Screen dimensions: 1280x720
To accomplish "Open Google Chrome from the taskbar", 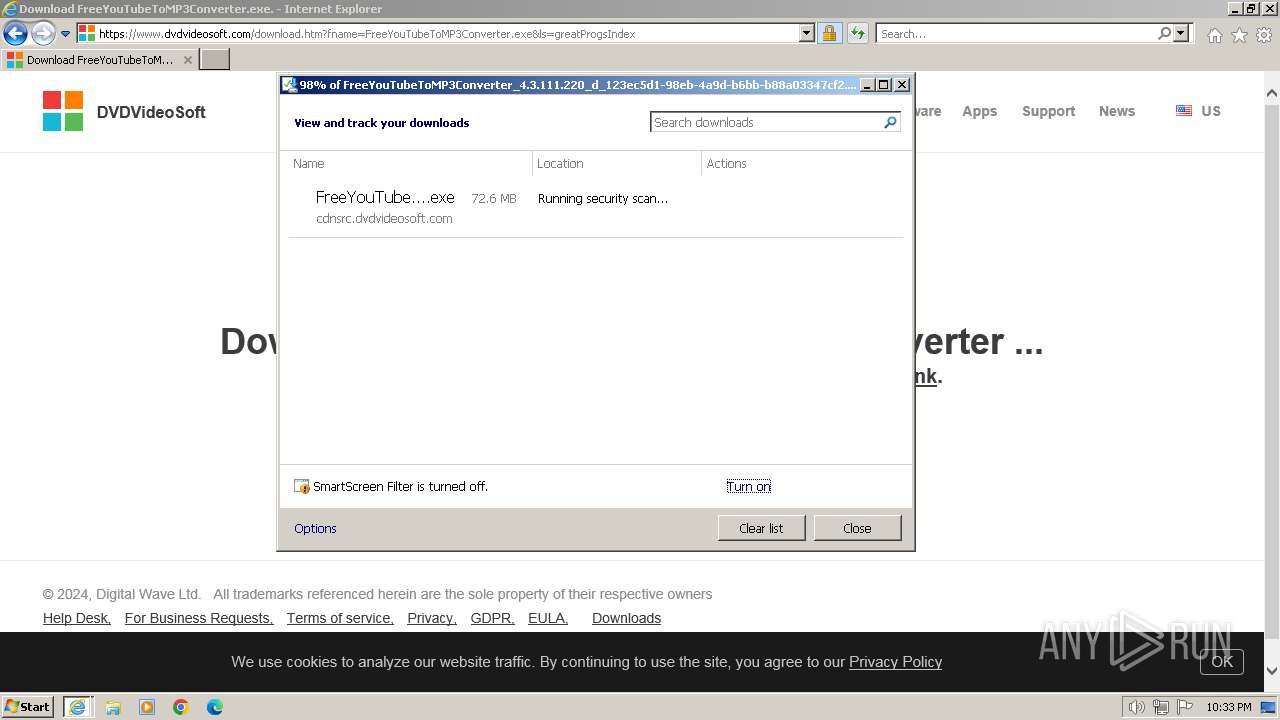I will [181, 707].
